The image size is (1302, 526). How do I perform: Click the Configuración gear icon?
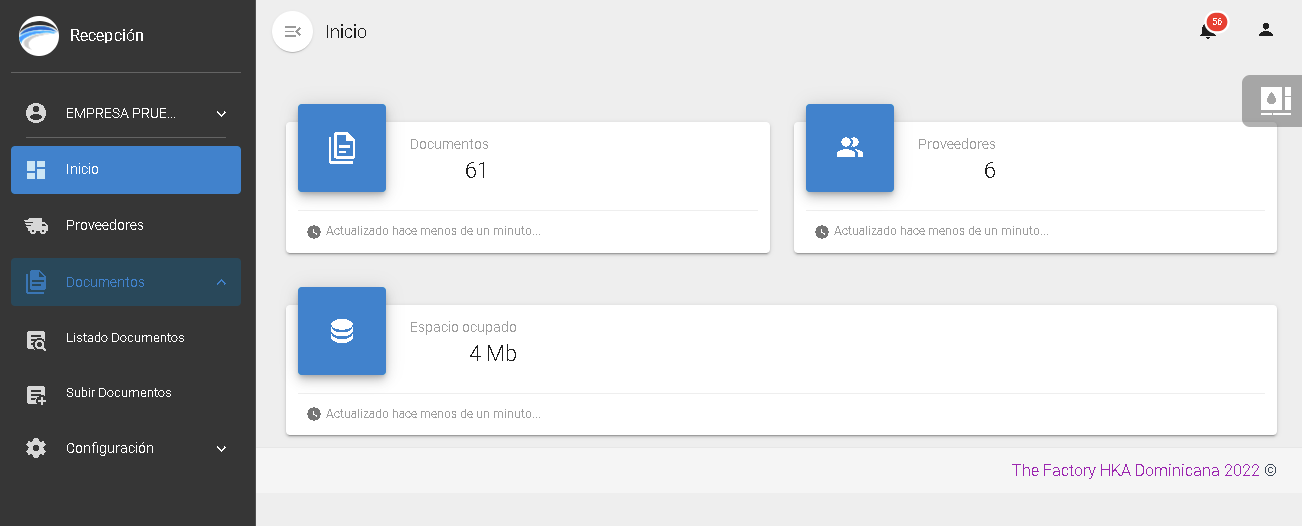pos(36,449)
